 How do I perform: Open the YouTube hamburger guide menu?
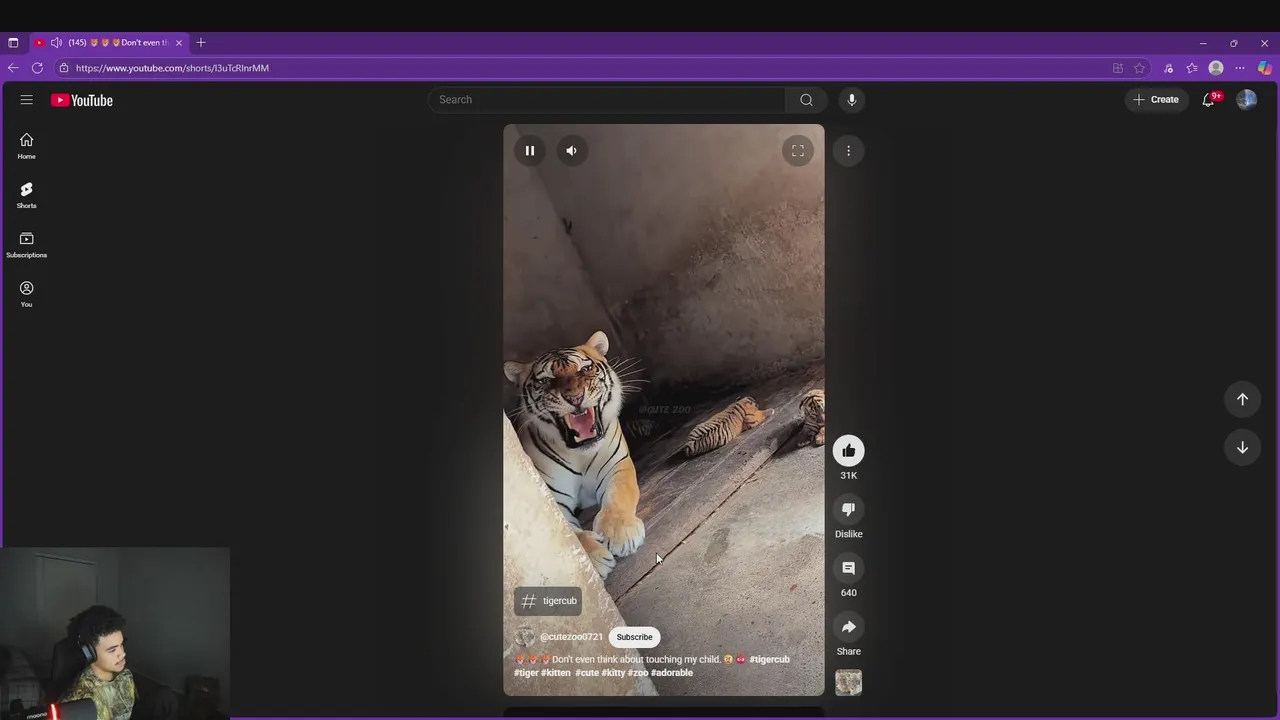pyautogui.click(x=27, y=100)
